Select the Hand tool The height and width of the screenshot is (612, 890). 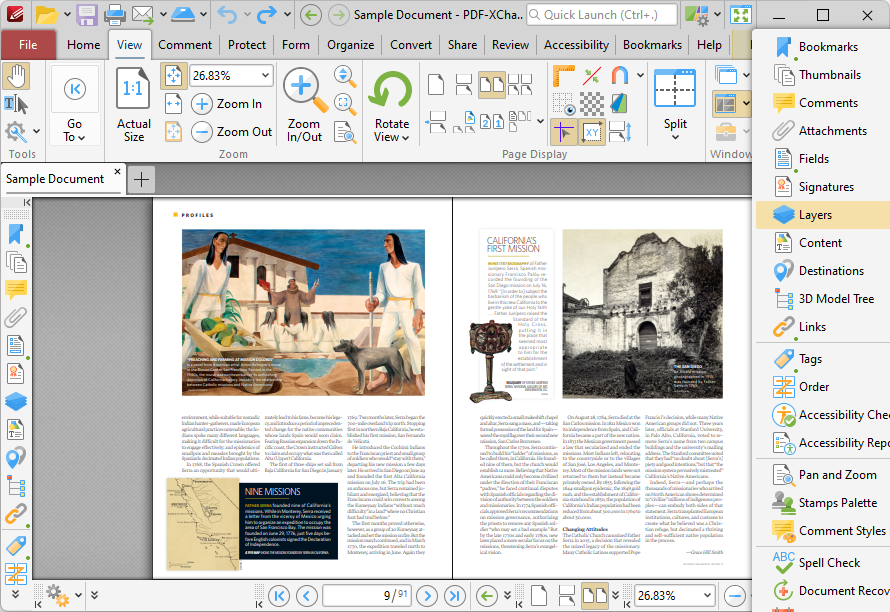(x=16, y=77)
